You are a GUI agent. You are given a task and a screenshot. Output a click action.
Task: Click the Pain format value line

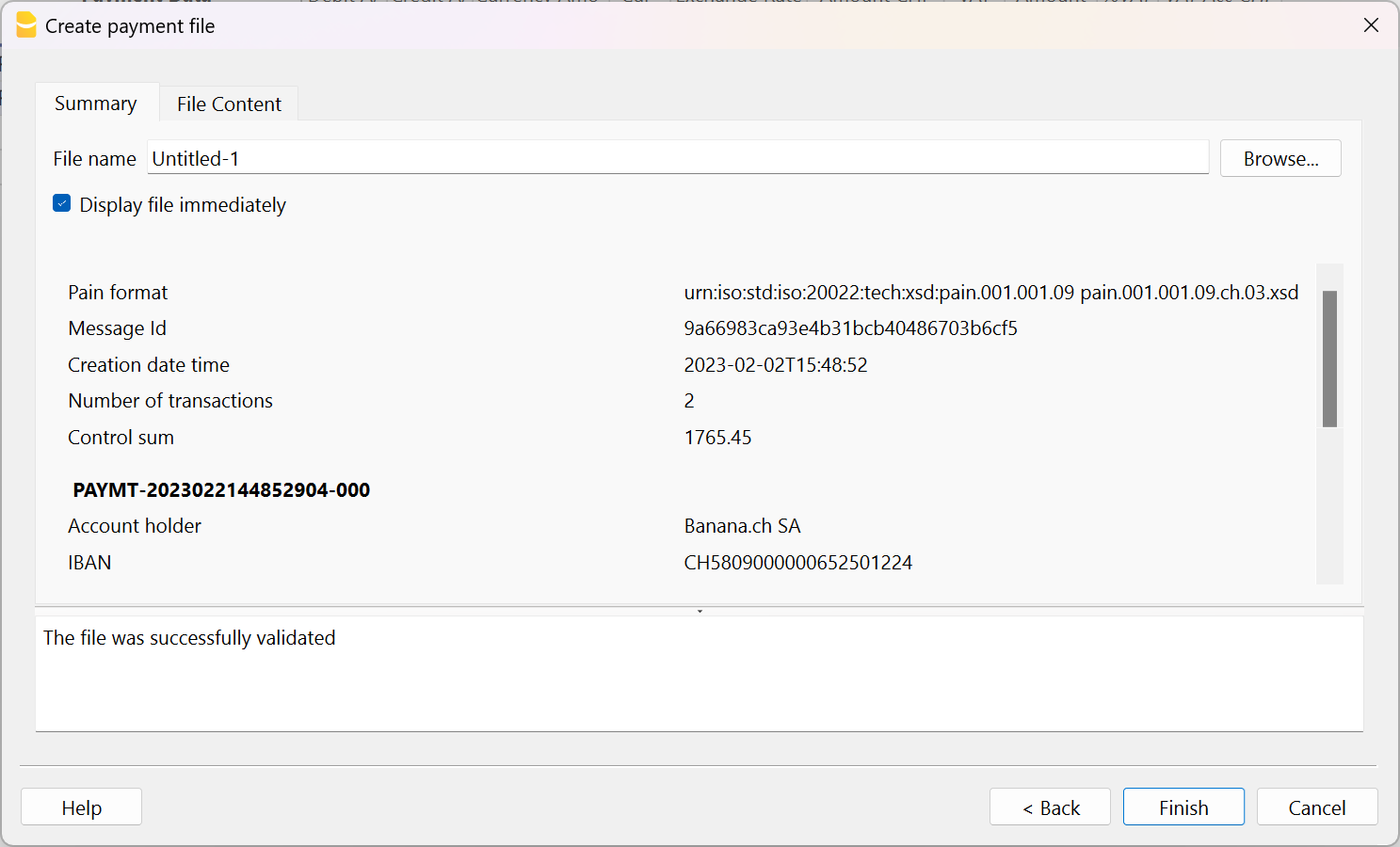coord(991,293)
